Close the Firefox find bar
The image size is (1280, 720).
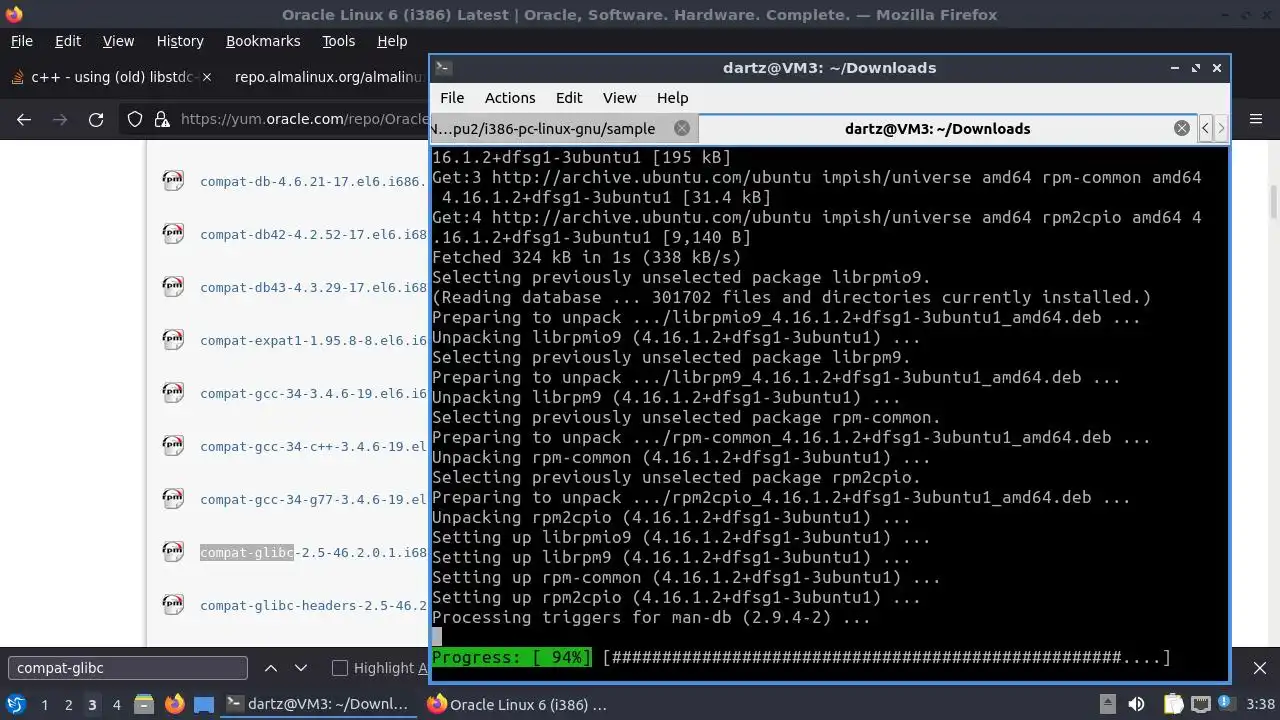[1260, 668]
